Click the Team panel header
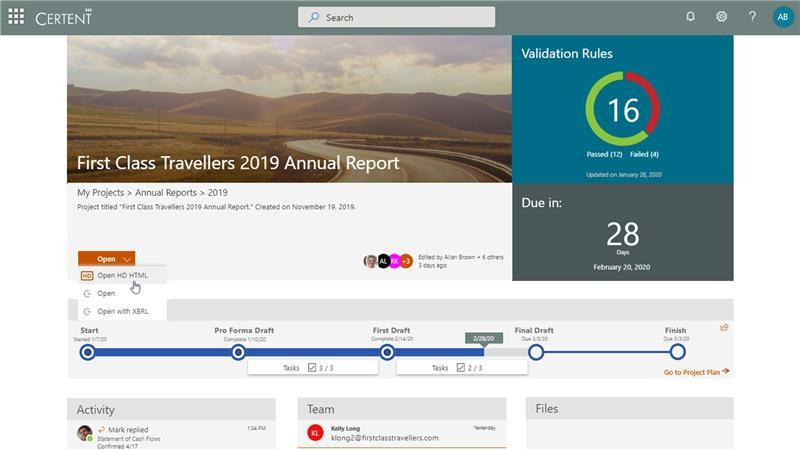Image resolution: width=800 pixels, height=450 pixels. 402,409
